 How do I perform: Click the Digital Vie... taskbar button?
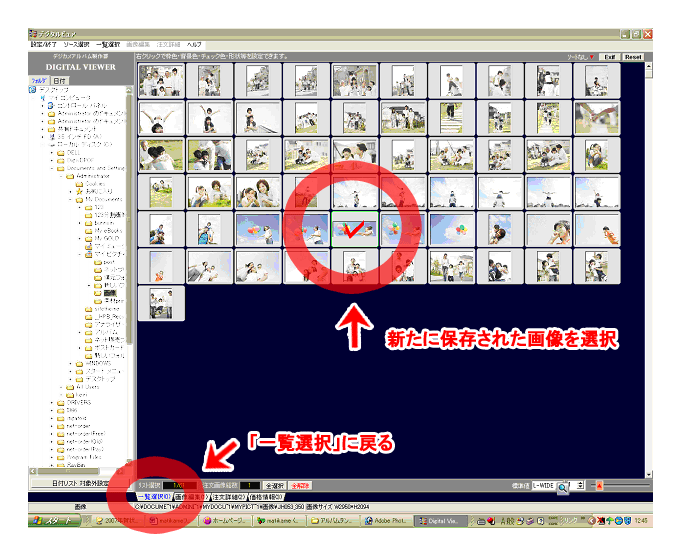(439, 521)
